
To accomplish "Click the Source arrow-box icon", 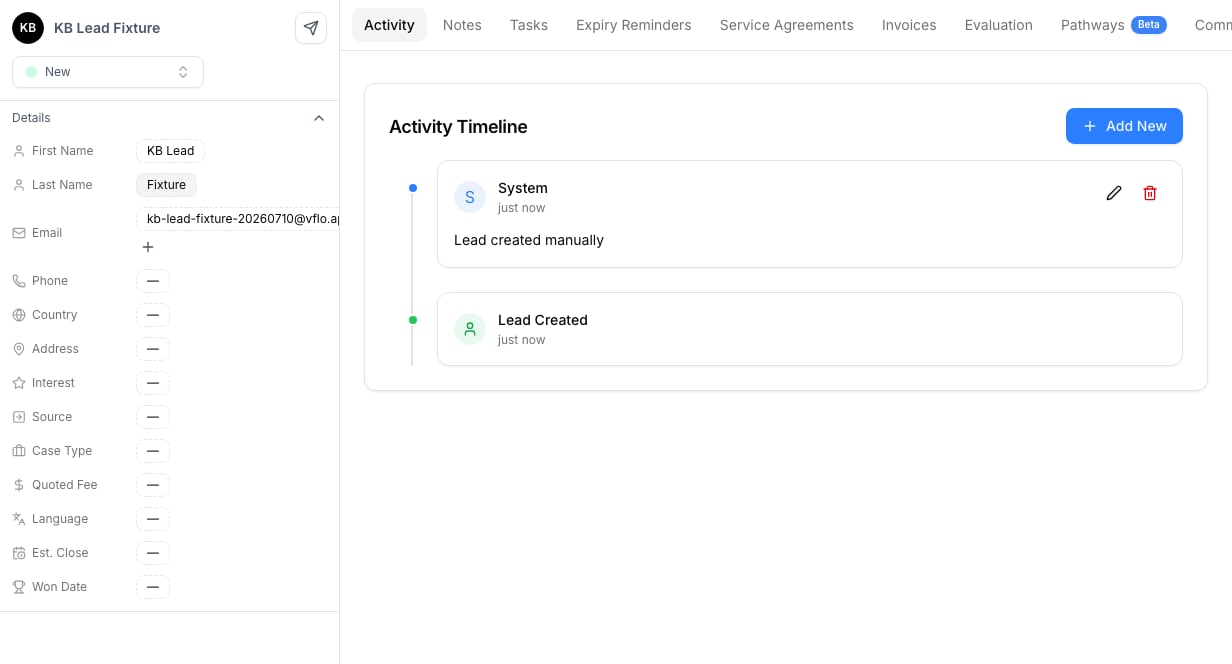I will click(x=19, y=417).
